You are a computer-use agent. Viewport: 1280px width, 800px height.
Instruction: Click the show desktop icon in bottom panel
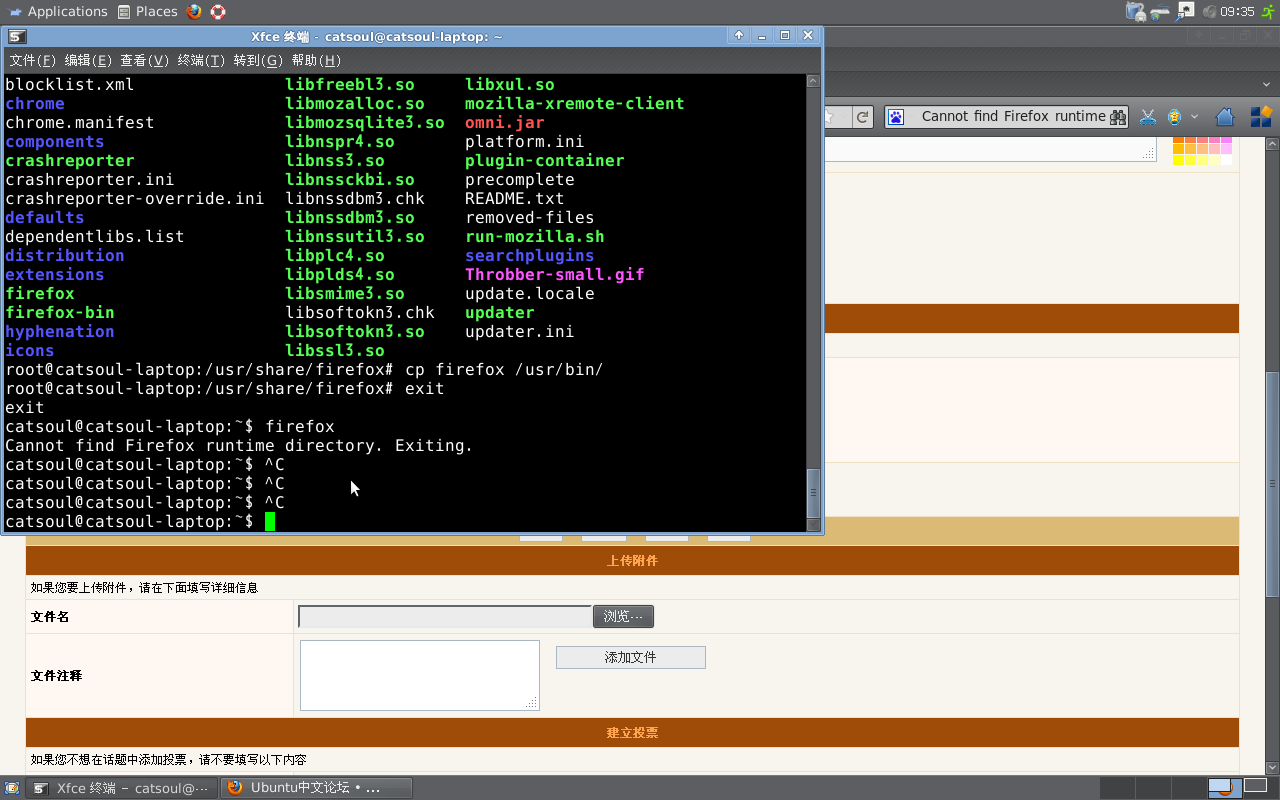point(12,788)
